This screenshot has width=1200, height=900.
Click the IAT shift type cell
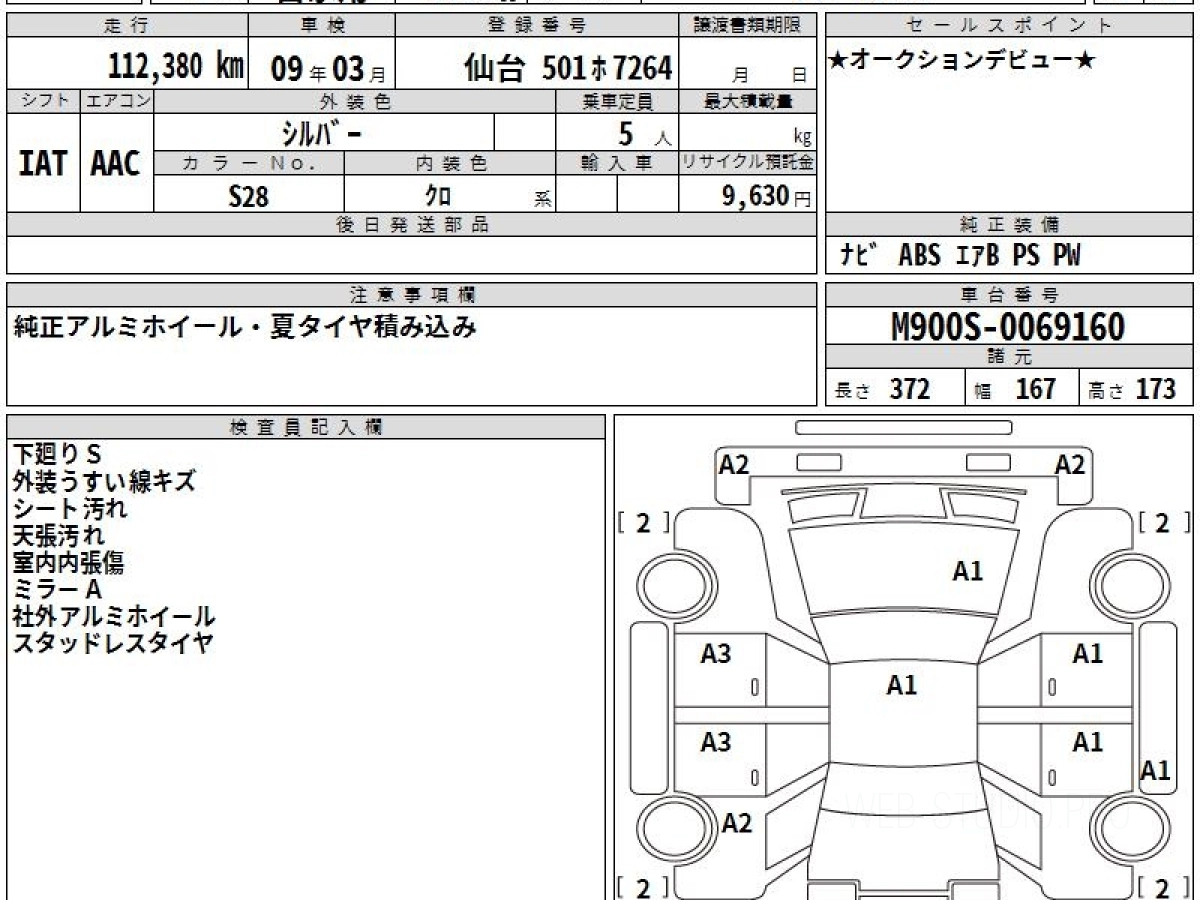click(43, 164)
